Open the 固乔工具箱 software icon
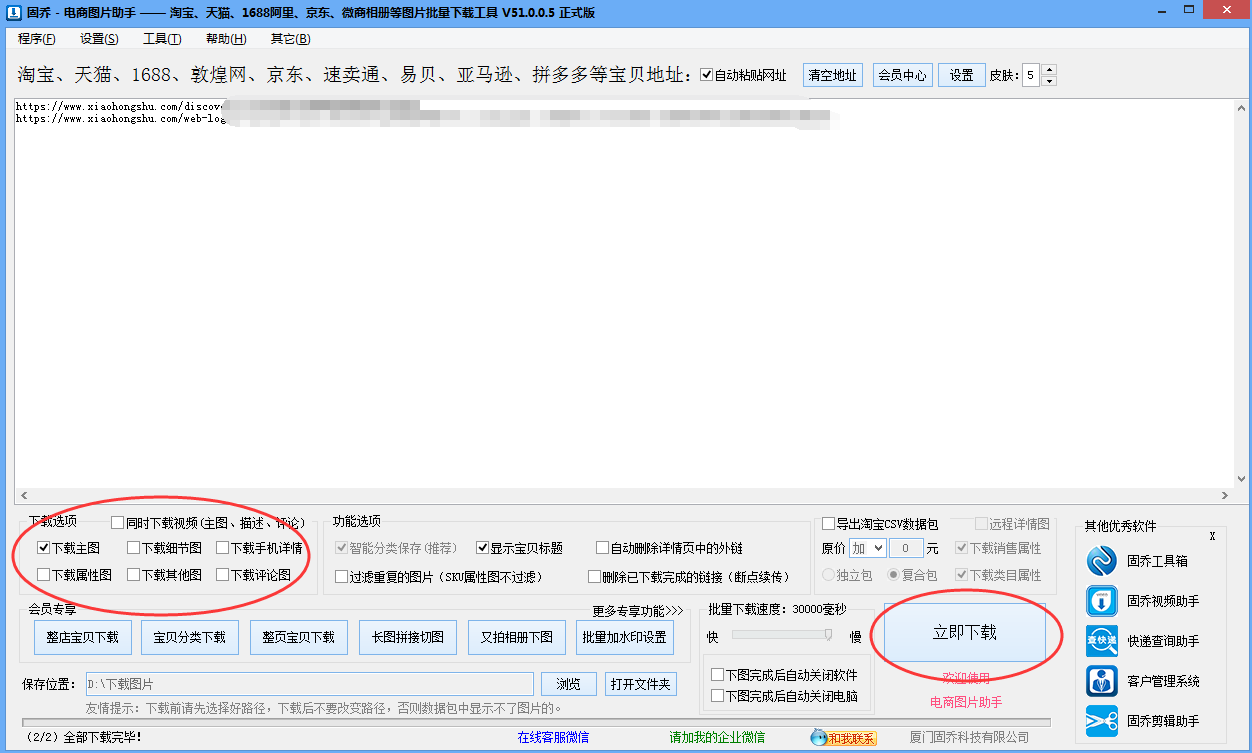The height and width of the screenshot is (753, 1252). tap(1102, 561)
